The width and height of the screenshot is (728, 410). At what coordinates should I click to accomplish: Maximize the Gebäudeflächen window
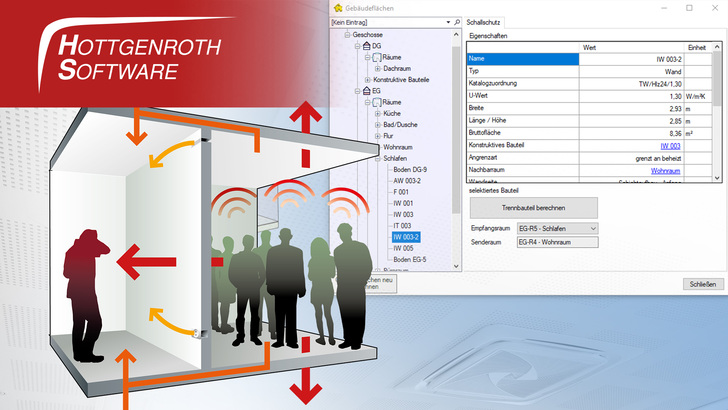688,7
